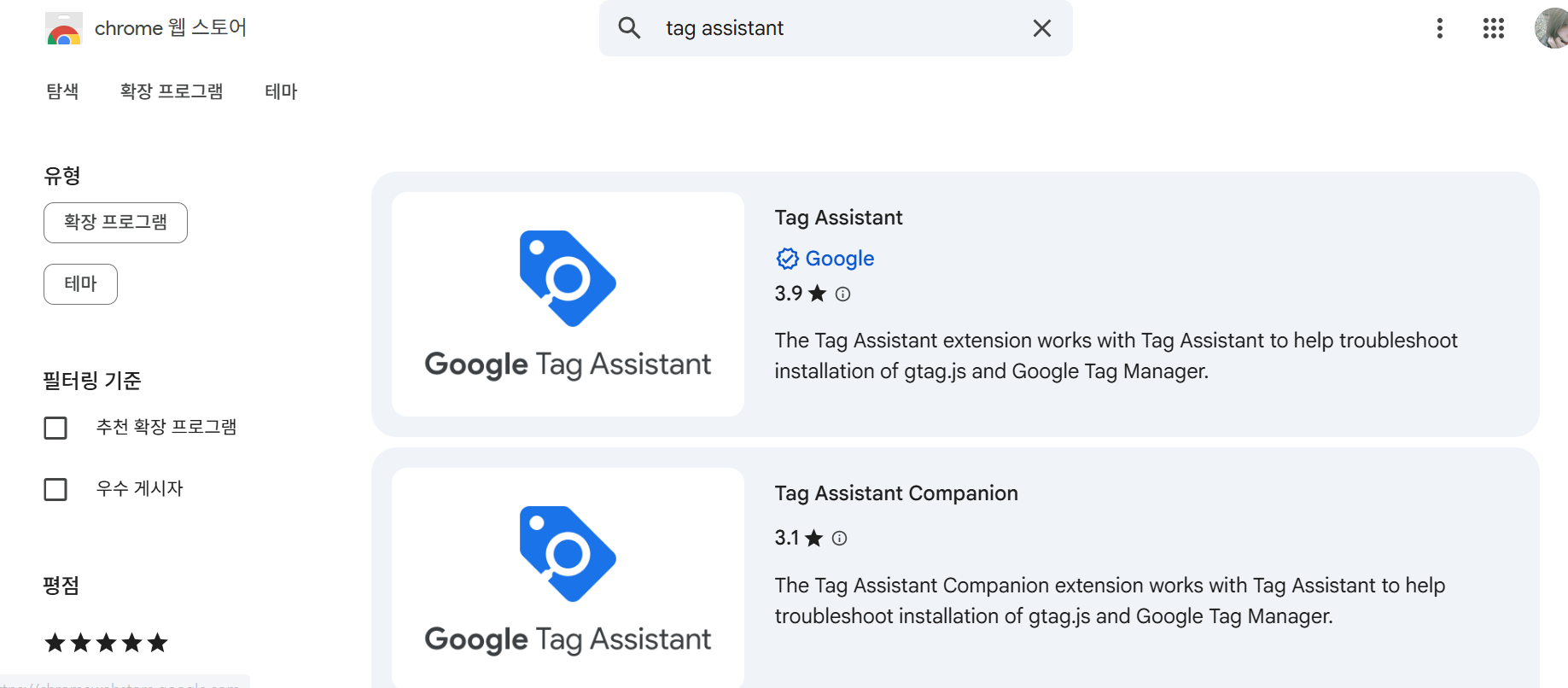Open the 탐색 tab
Viewport: 1568px width, 688px height.
(x=62, y=91)
